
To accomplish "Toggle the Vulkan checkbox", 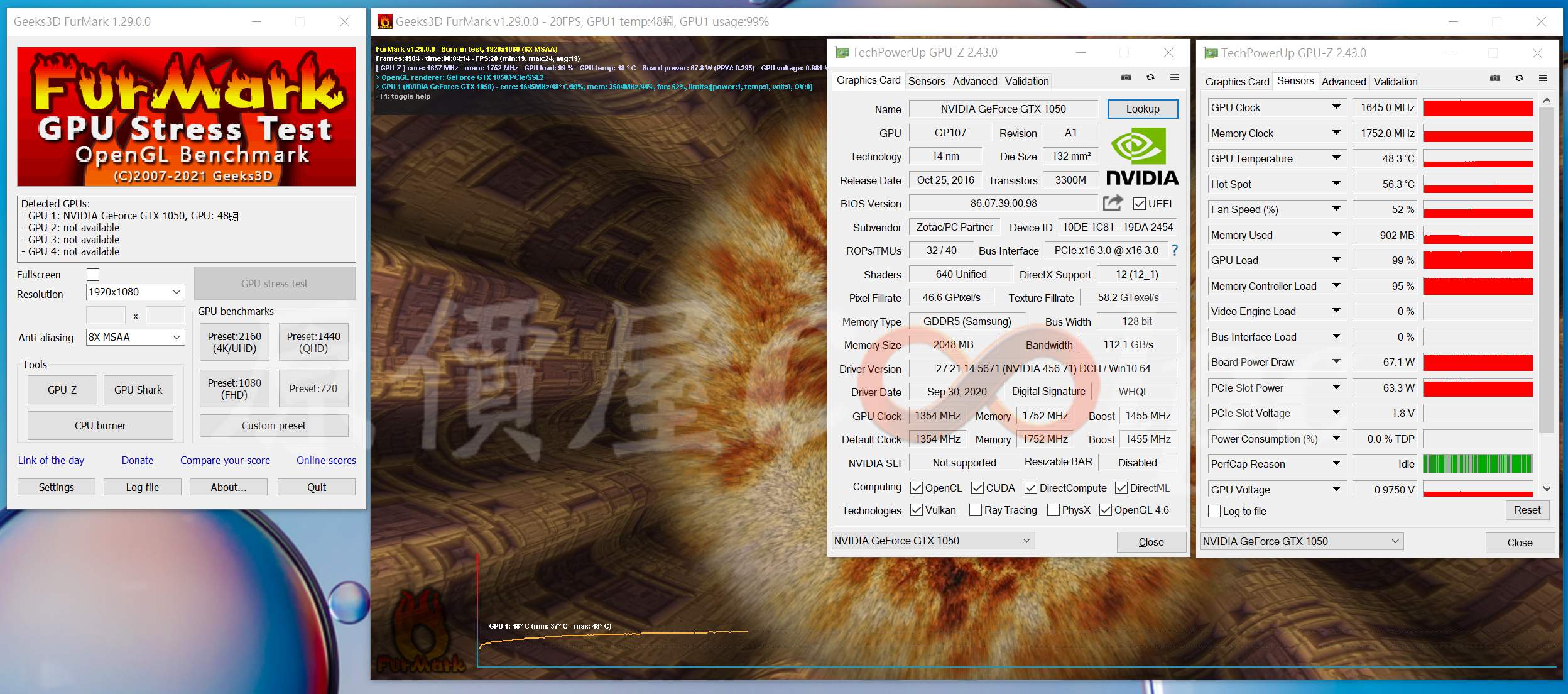I will point(917,510).
